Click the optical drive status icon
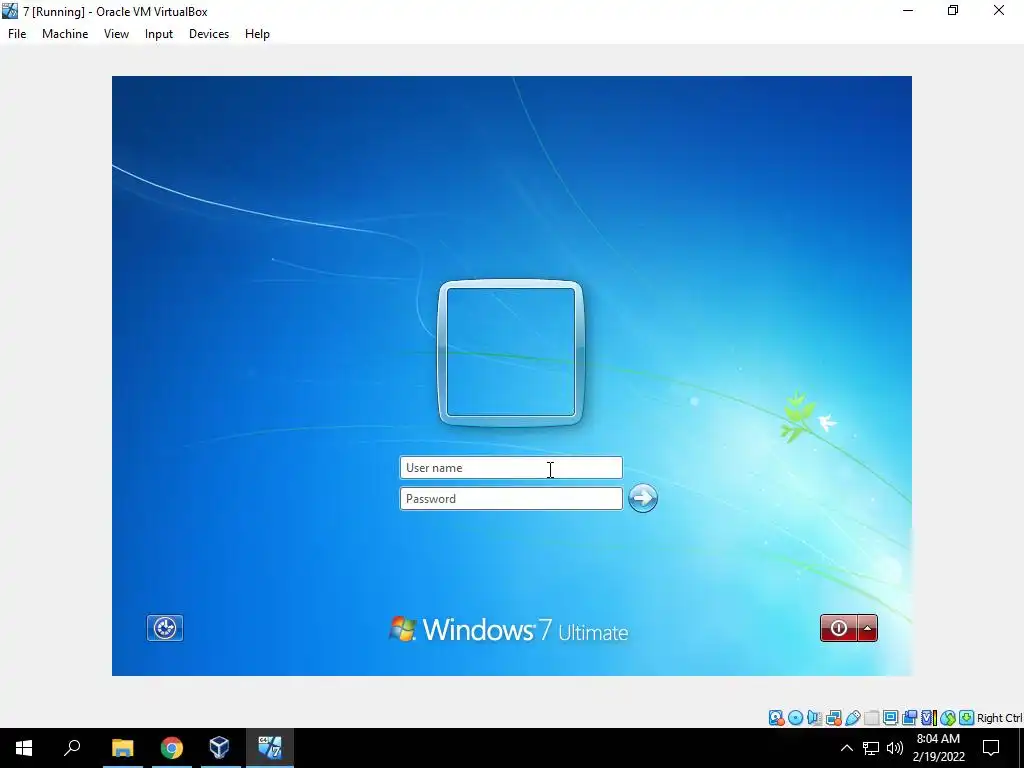 point(795,718)
